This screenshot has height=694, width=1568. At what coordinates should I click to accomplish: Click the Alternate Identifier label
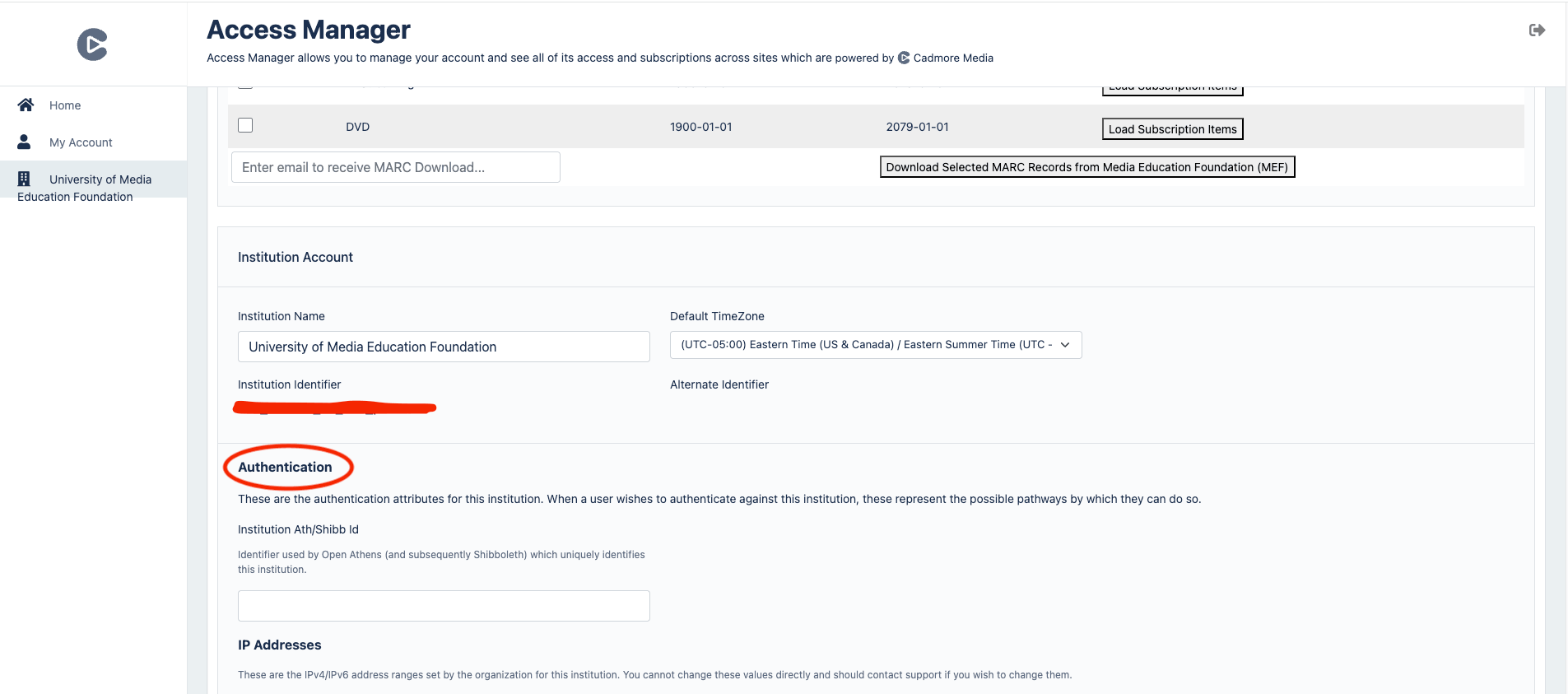(719, 384)
